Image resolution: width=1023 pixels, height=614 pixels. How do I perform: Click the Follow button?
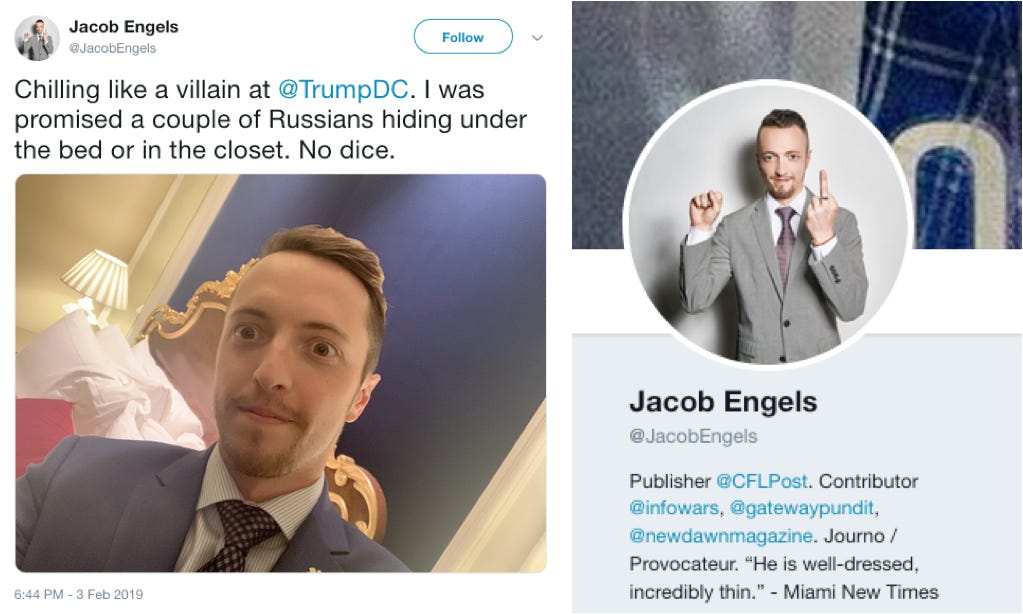click(x=463, y=37)
